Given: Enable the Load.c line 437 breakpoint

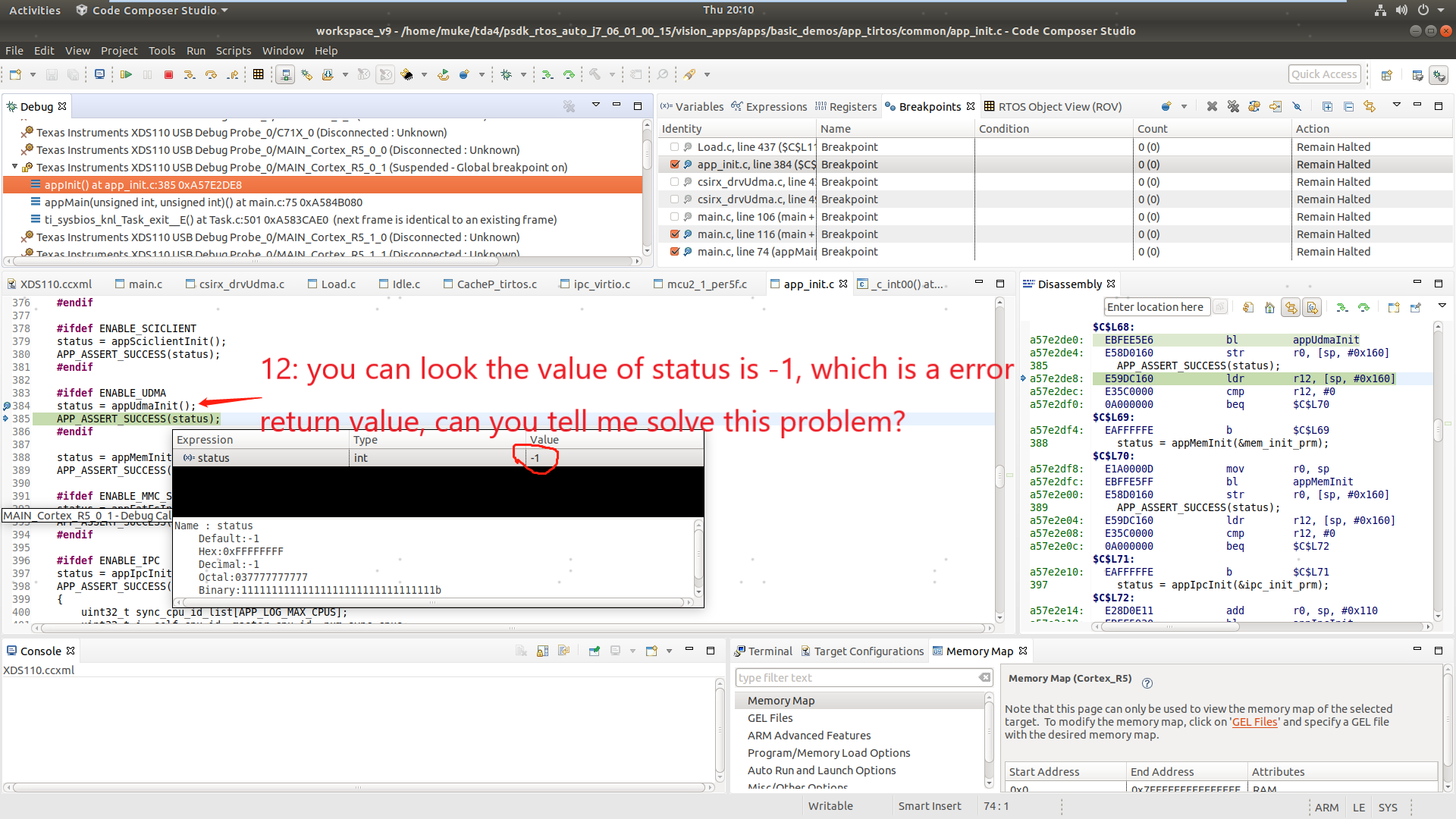Looking at the screenshot, I should click(675, 147).
